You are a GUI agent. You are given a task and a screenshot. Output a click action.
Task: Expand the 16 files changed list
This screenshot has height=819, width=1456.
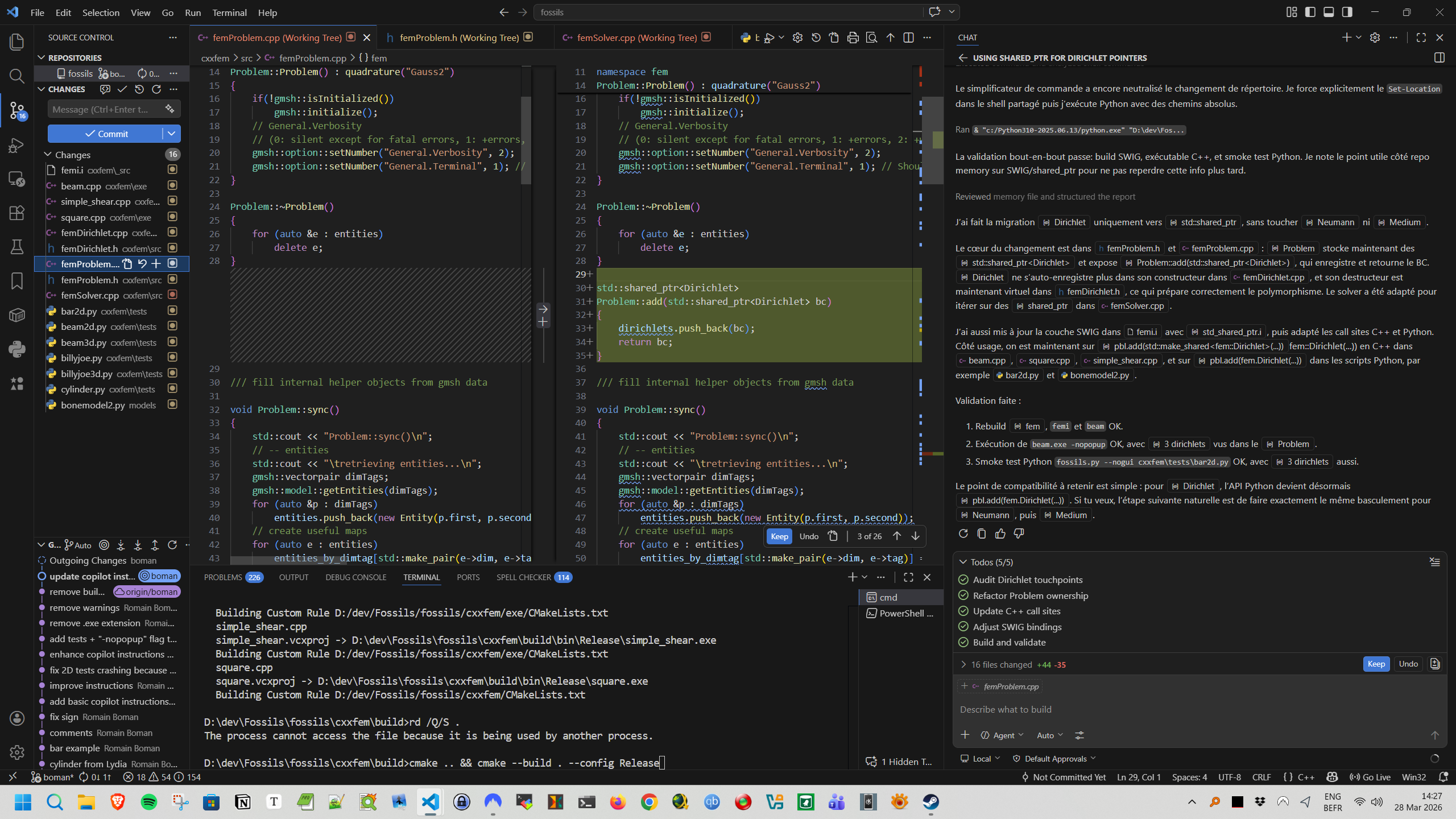pyautogui.click(x=963, y=664)
